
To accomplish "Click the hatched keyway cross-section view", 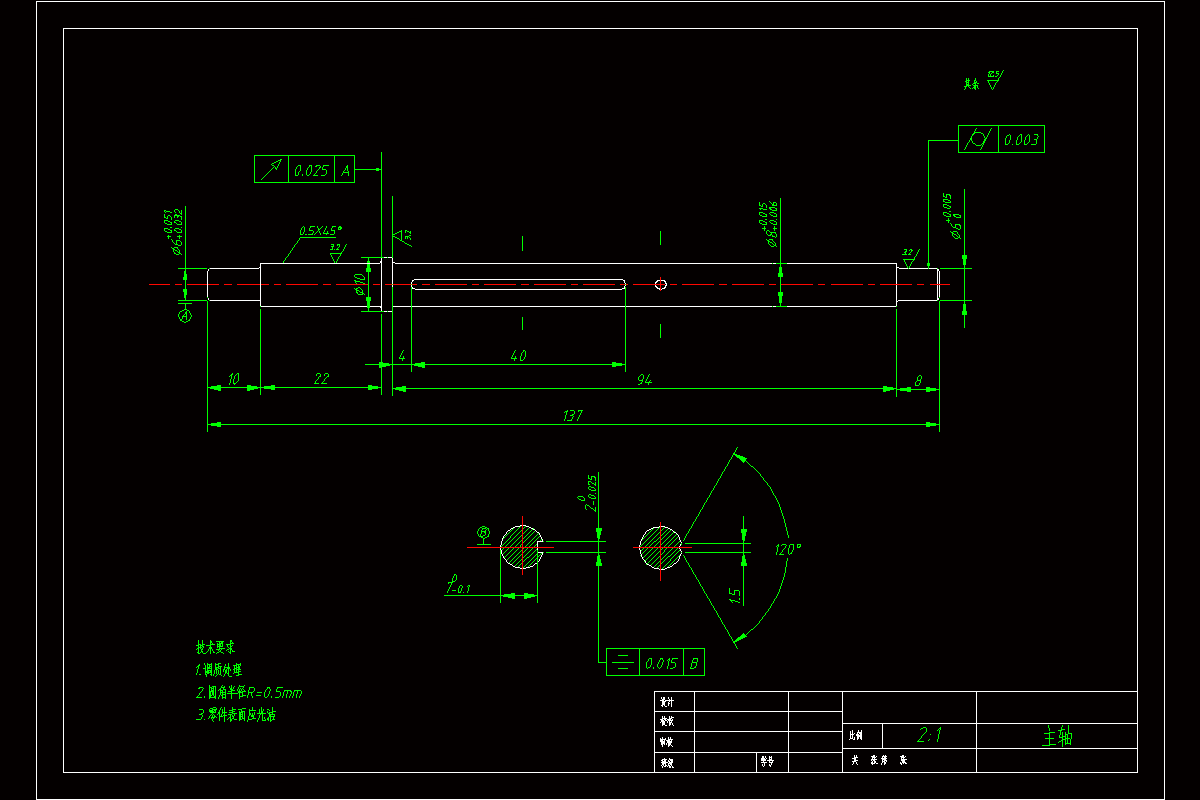I will (x=521, y=547).
